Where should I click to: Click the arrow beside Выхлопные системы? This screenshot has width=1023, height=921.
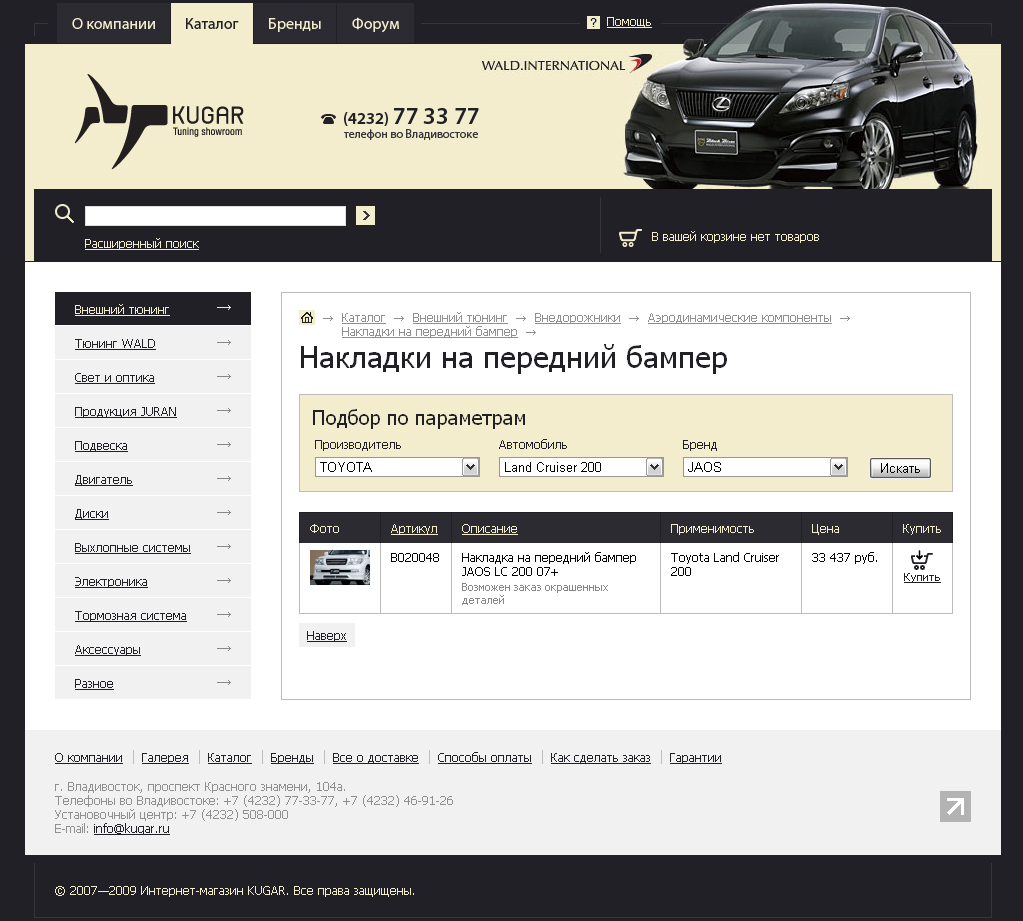[224, 547]
